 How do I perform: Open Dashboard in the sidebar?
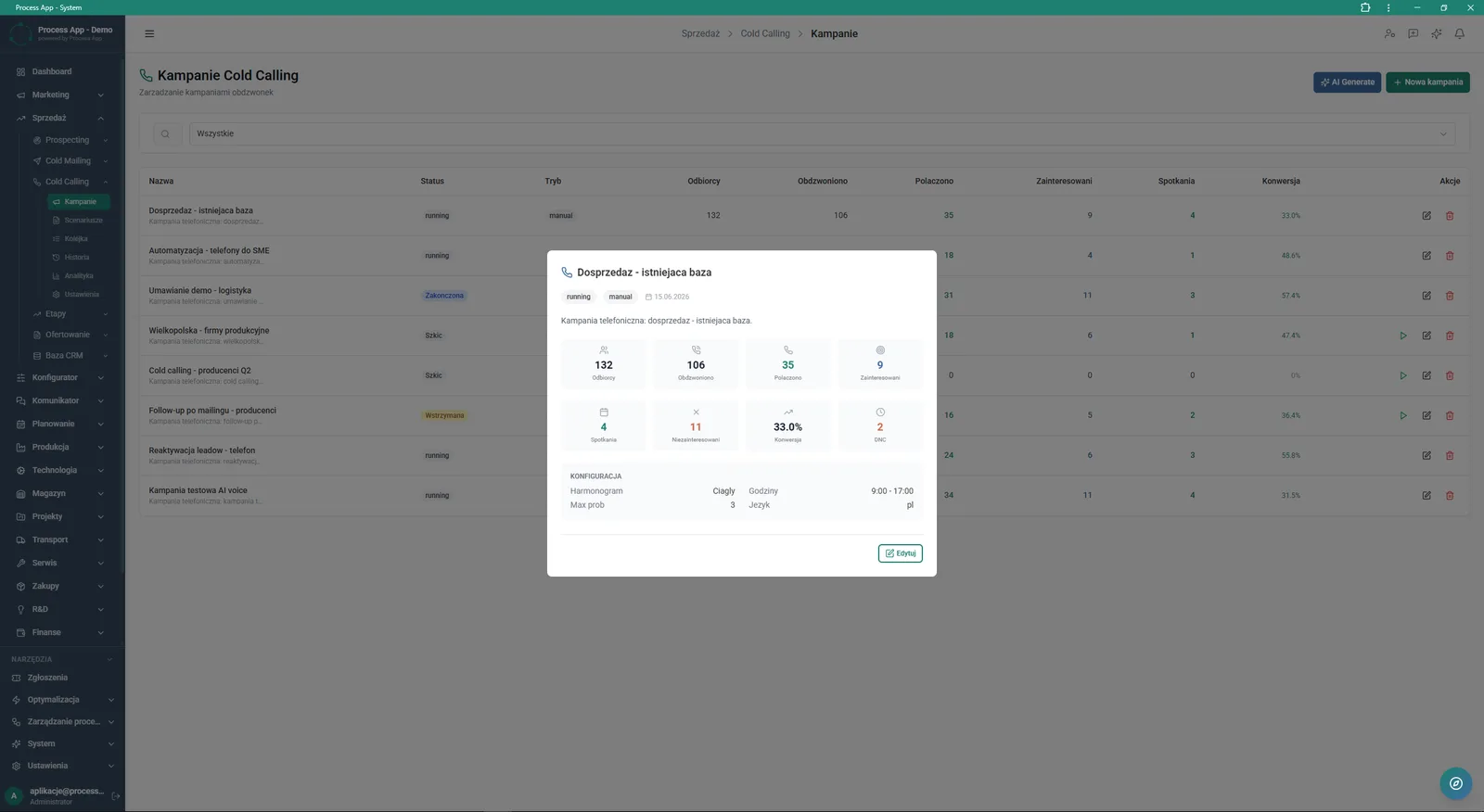click(x=61, y=71)
